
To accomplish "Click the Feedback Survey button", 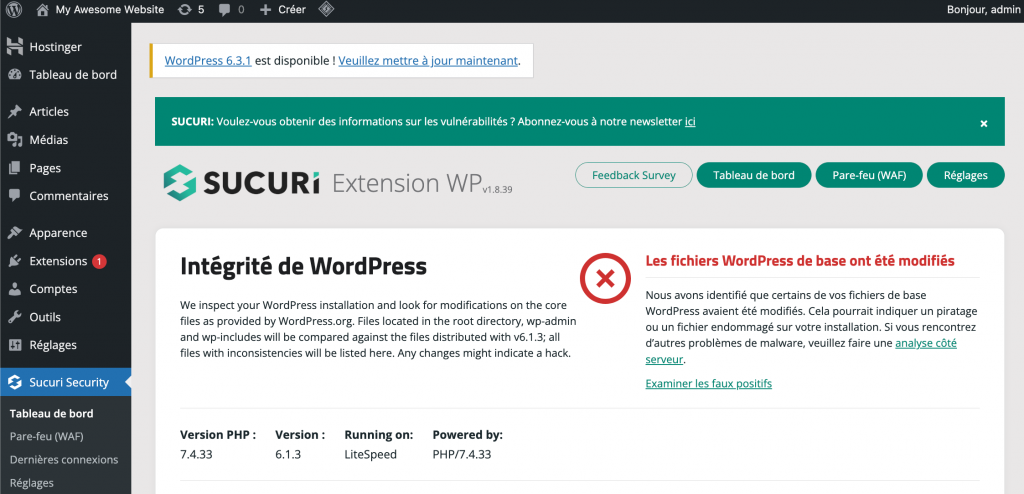I will tap(633, 175).
